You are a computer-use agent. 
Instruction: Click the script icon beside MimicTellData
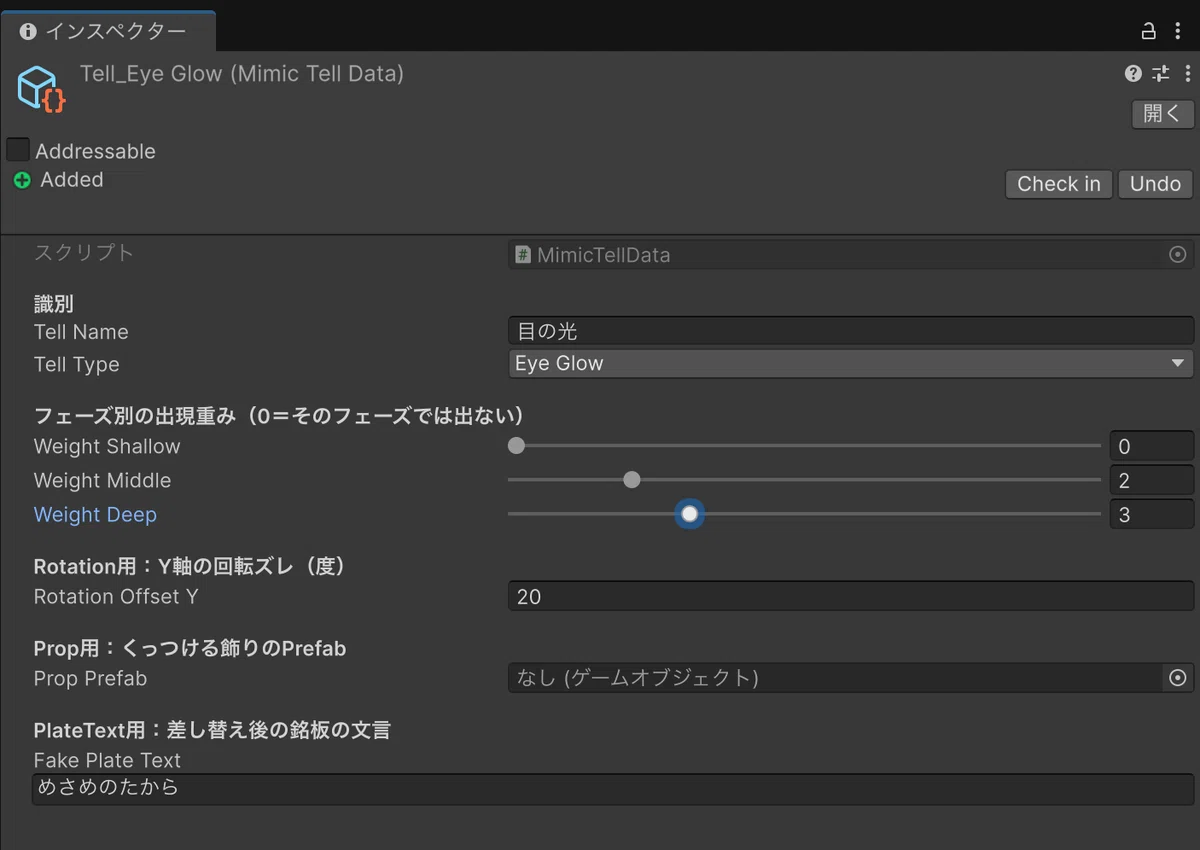pyautogui.click(x=522, y=255)
